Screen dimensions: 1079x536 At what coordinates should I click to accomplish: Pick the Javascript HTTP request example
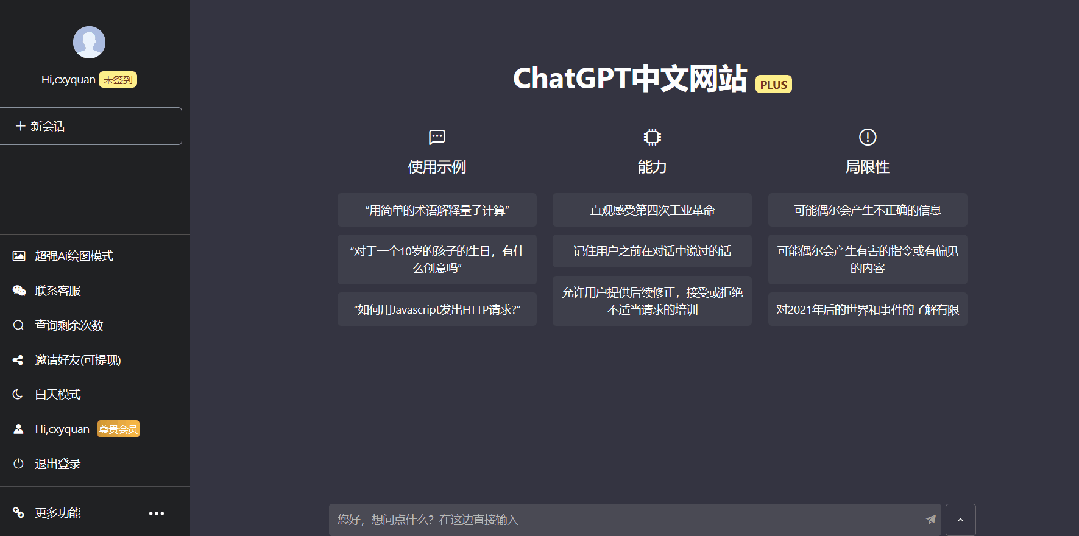pyautogui.click(x=437, y=310)
